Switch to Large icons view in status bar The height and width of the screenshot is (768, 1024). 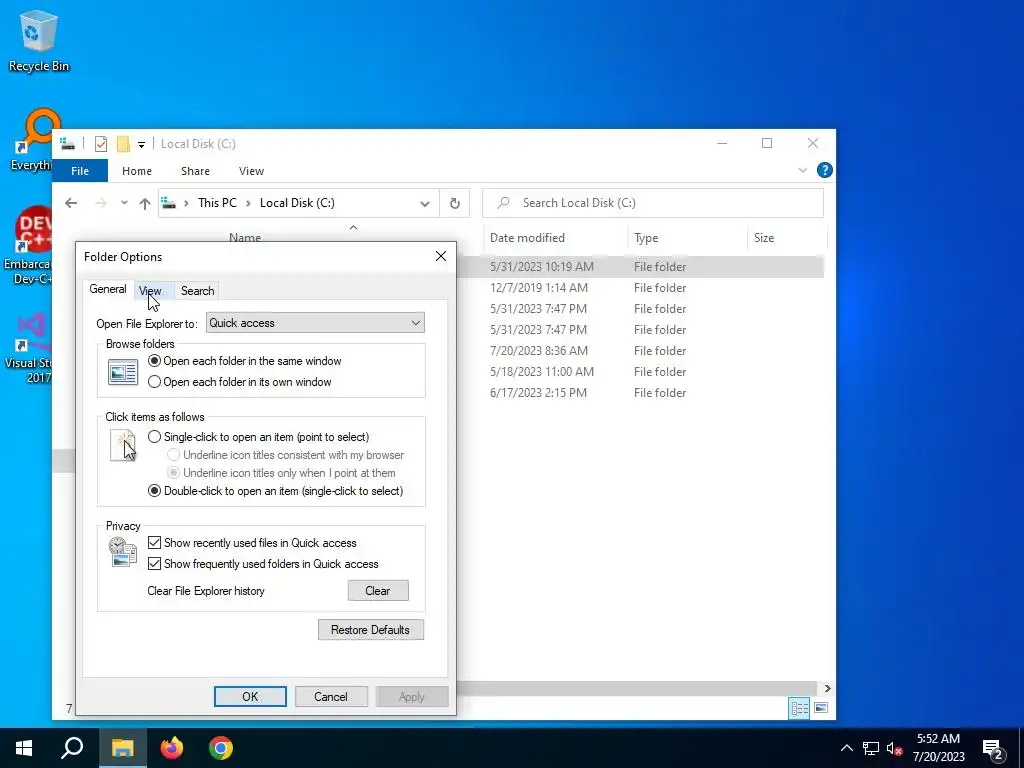(x=821, y=708)
